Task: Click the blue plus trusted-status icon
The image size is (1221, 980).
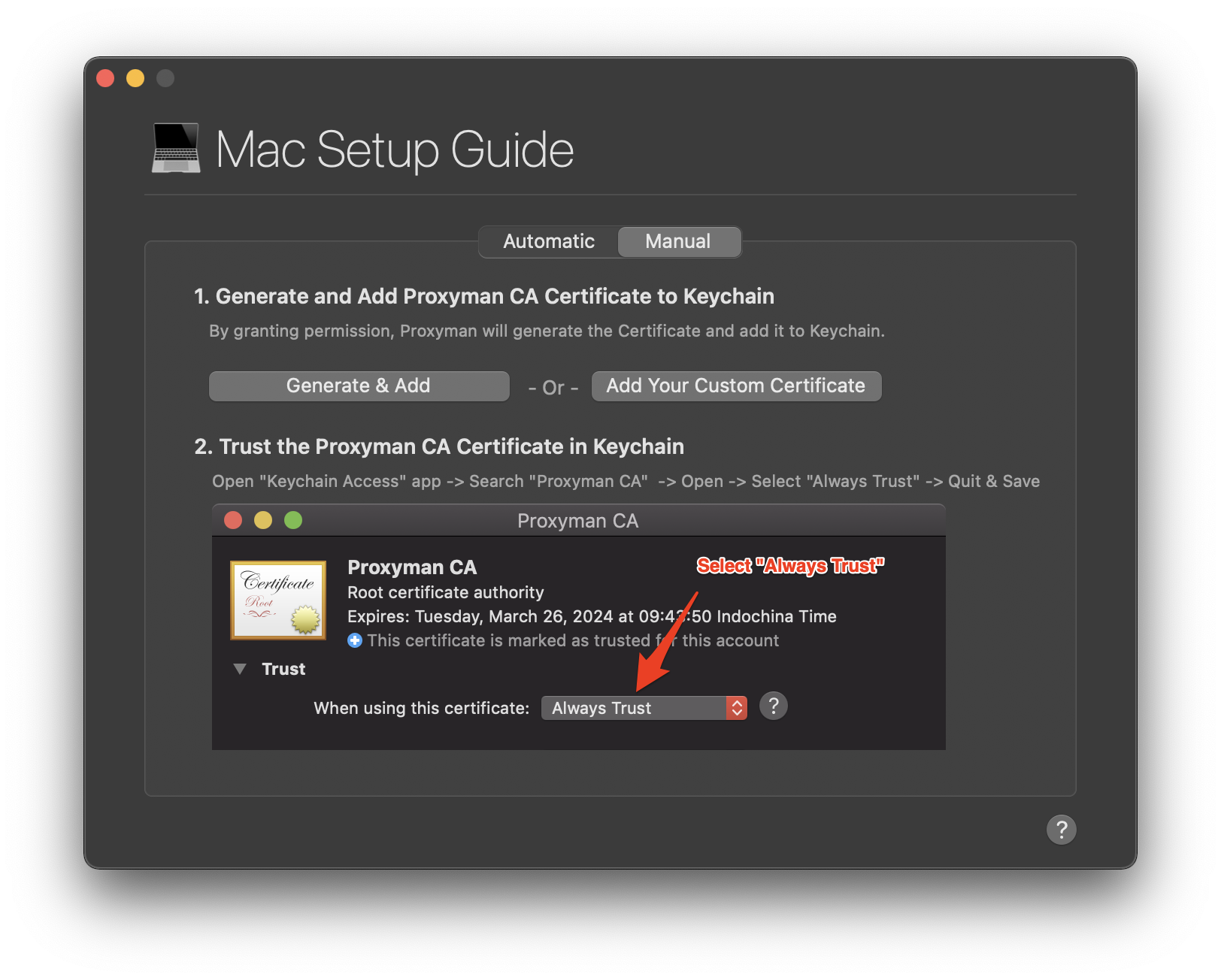Action: pyautogui.click(x=355, y=640)
